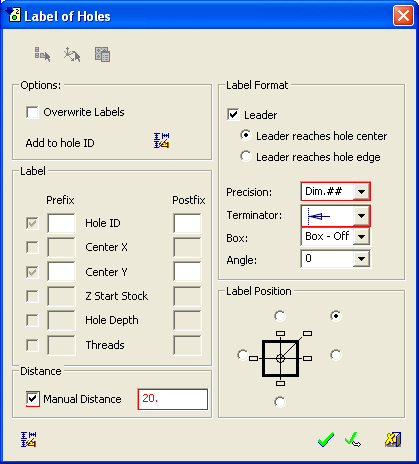Click the select entities cursor icon
The width and height of the screenshot is (419, 464).
[42, 54]
